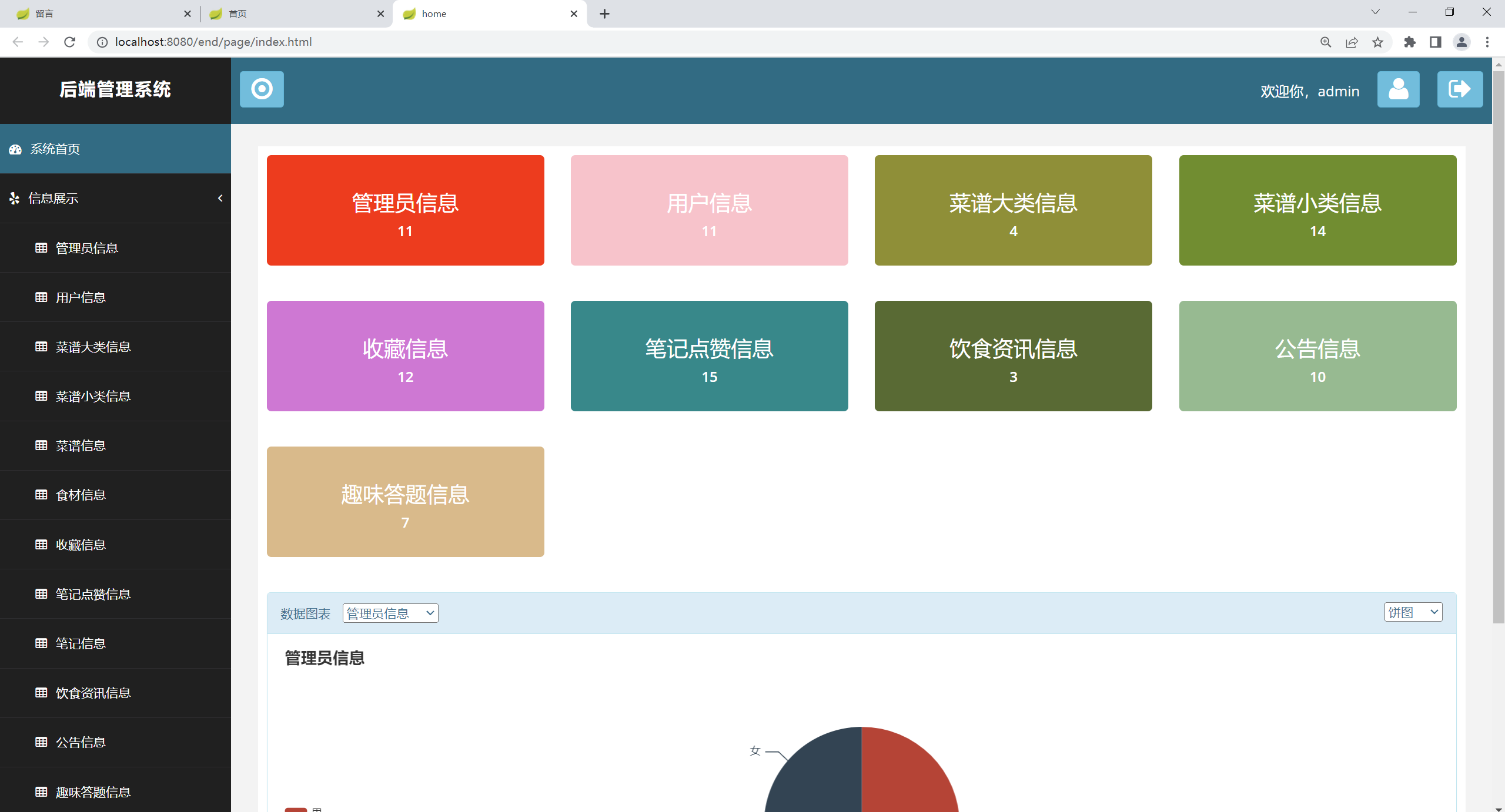Viewport: 1505px width, 812px height.
Task: Click table icon next to 公告信息 in sidebar
Action: pos(41,742)
